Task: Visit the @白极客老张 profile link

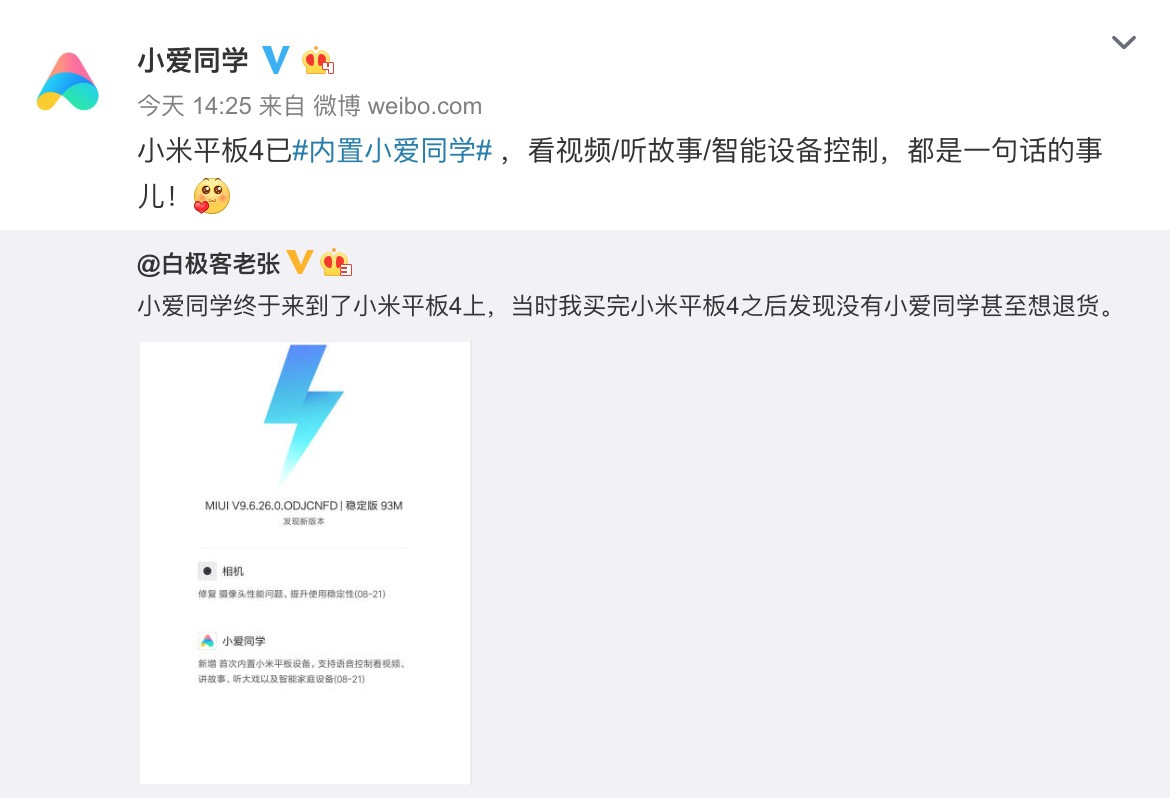Action: click(208, 263)
